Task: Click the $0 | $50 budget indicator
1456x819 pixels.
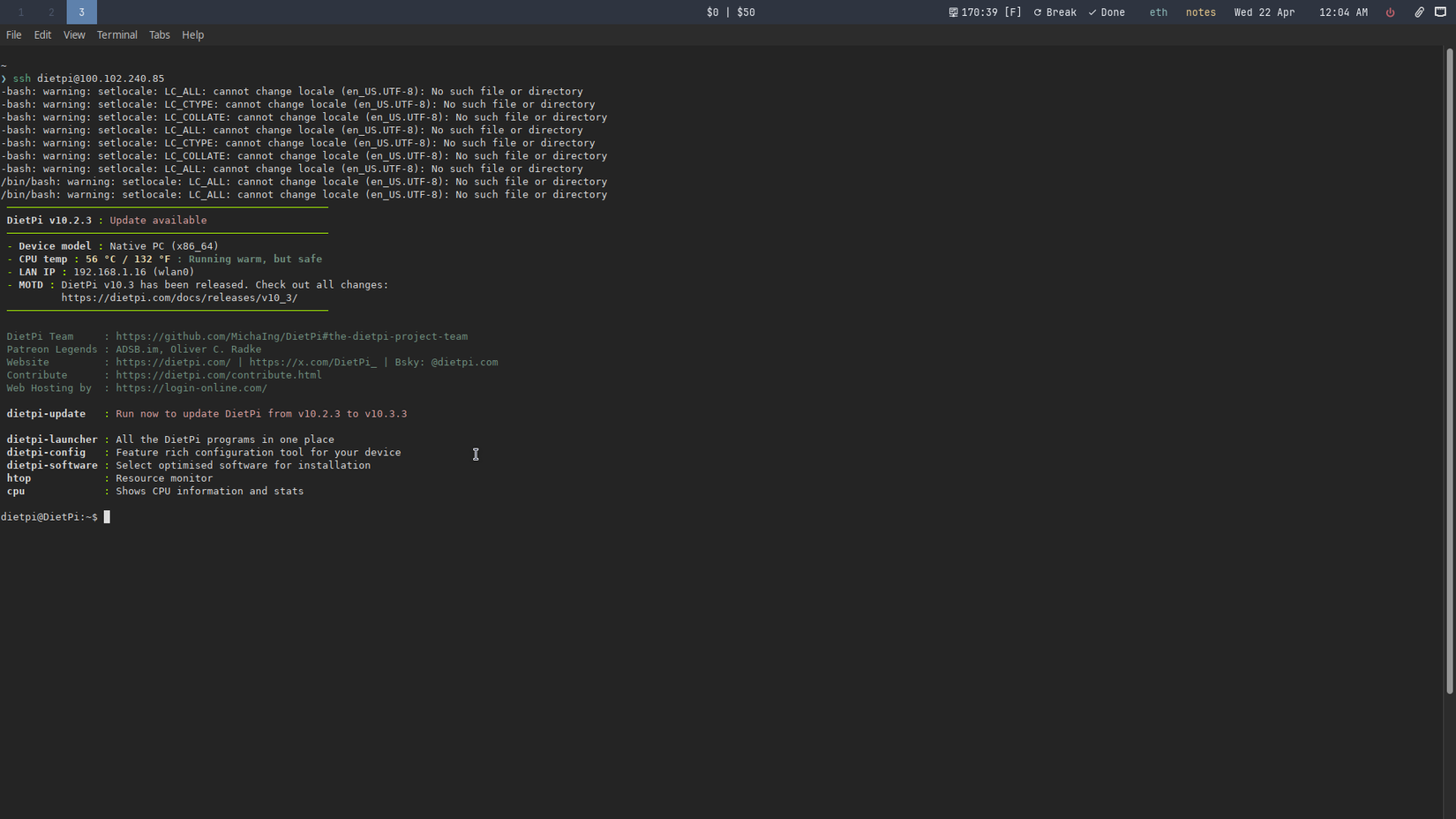Action: (731, 12)
